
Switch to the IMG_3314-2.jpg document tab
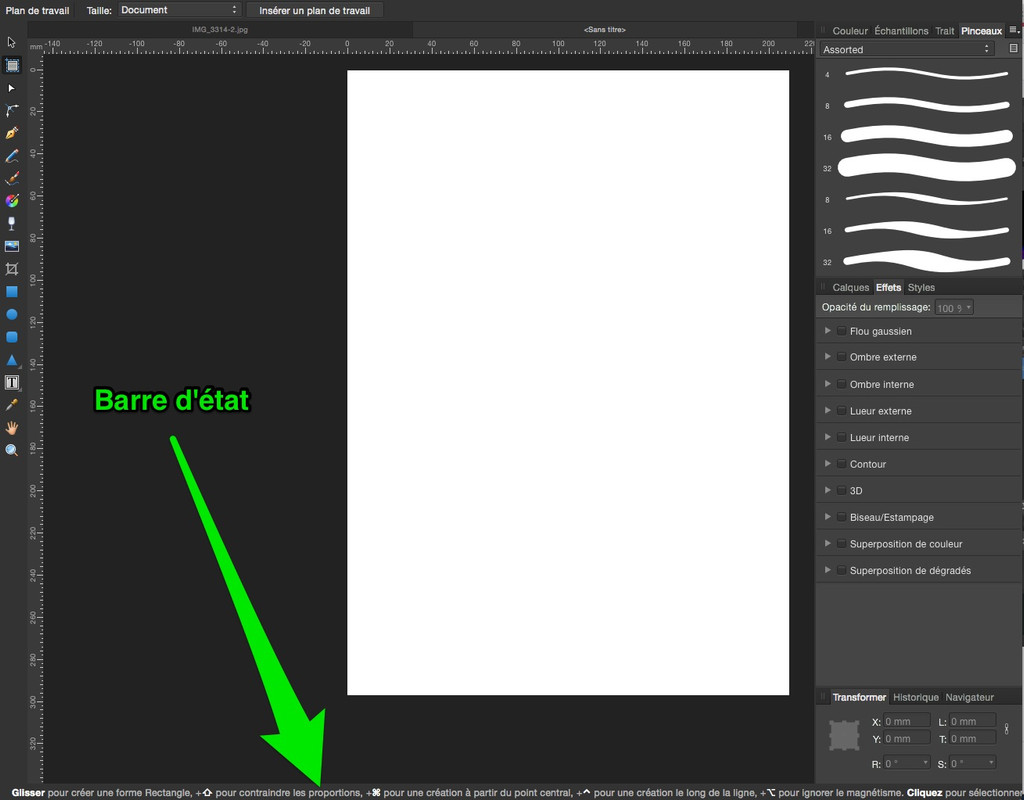tap(220, 29)
